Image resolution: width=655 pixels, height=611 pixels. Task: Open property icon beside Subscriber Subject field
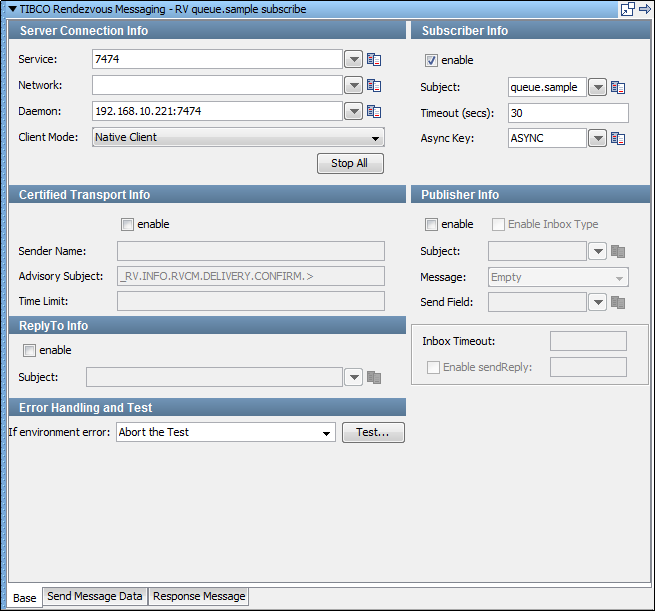click(x=618, y=87)
